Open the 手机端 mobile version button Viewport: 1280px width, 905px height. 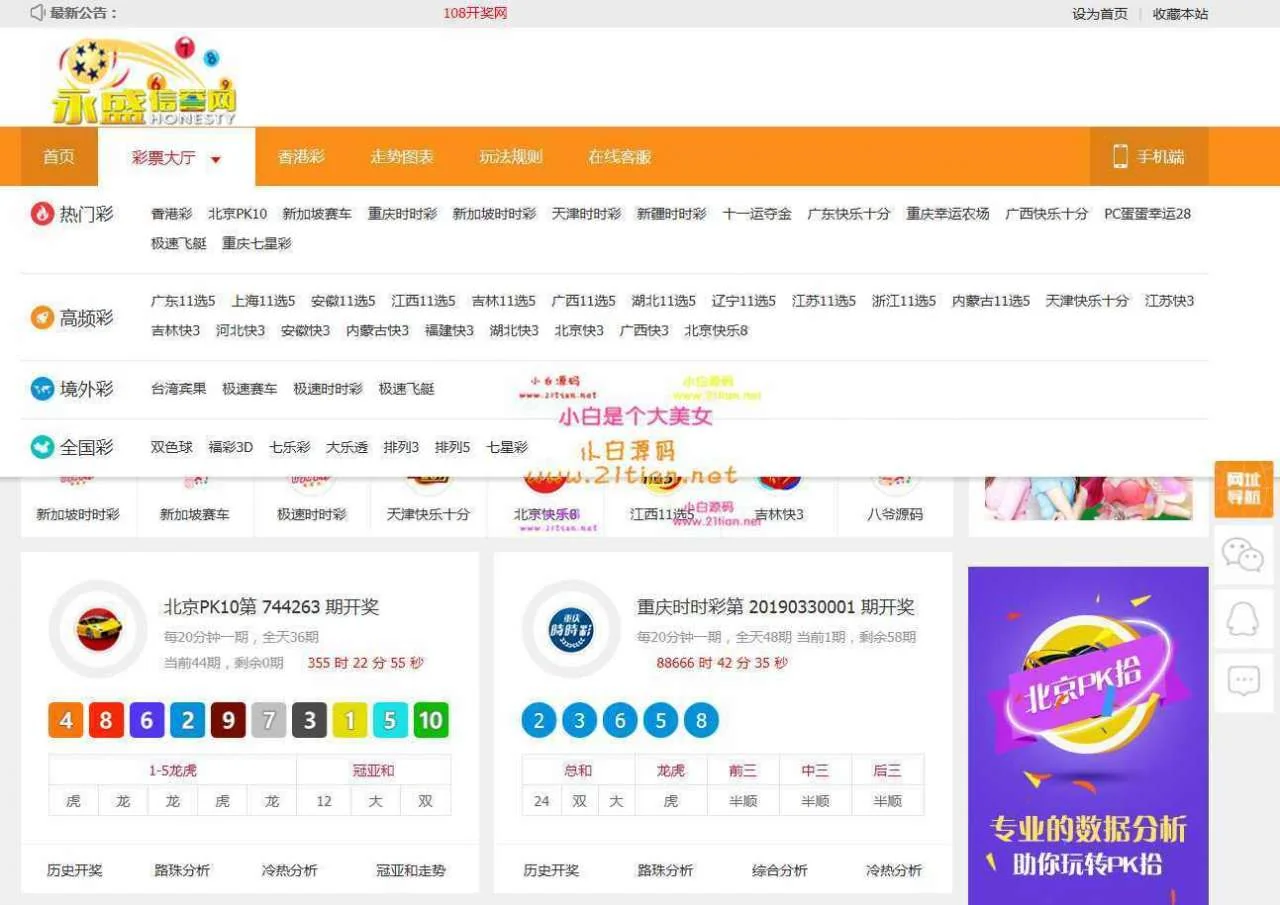point(1148,157)
